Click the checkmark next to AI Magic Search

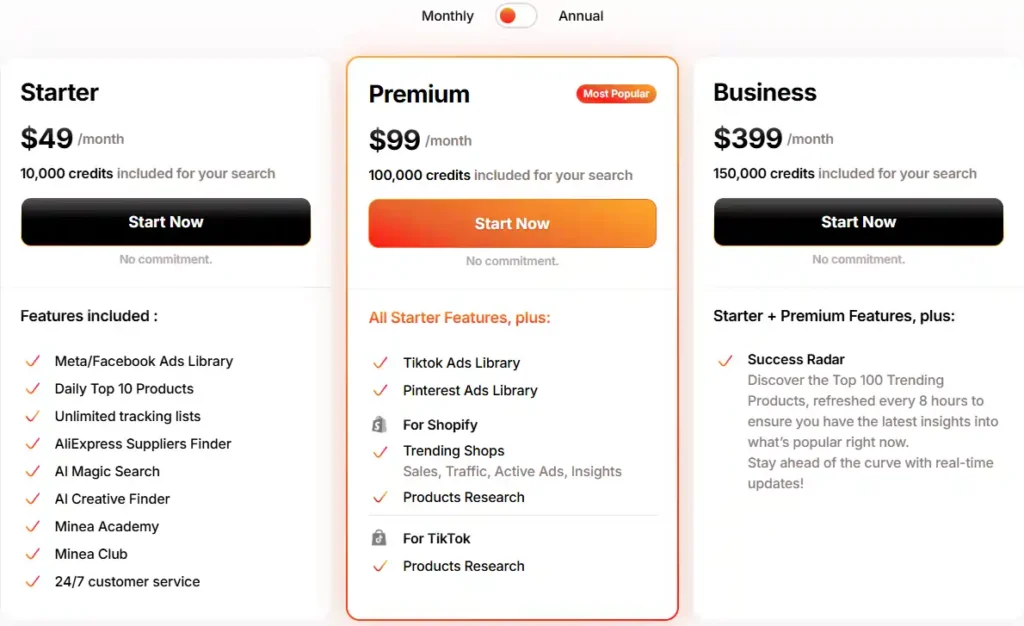pos(31,471)
